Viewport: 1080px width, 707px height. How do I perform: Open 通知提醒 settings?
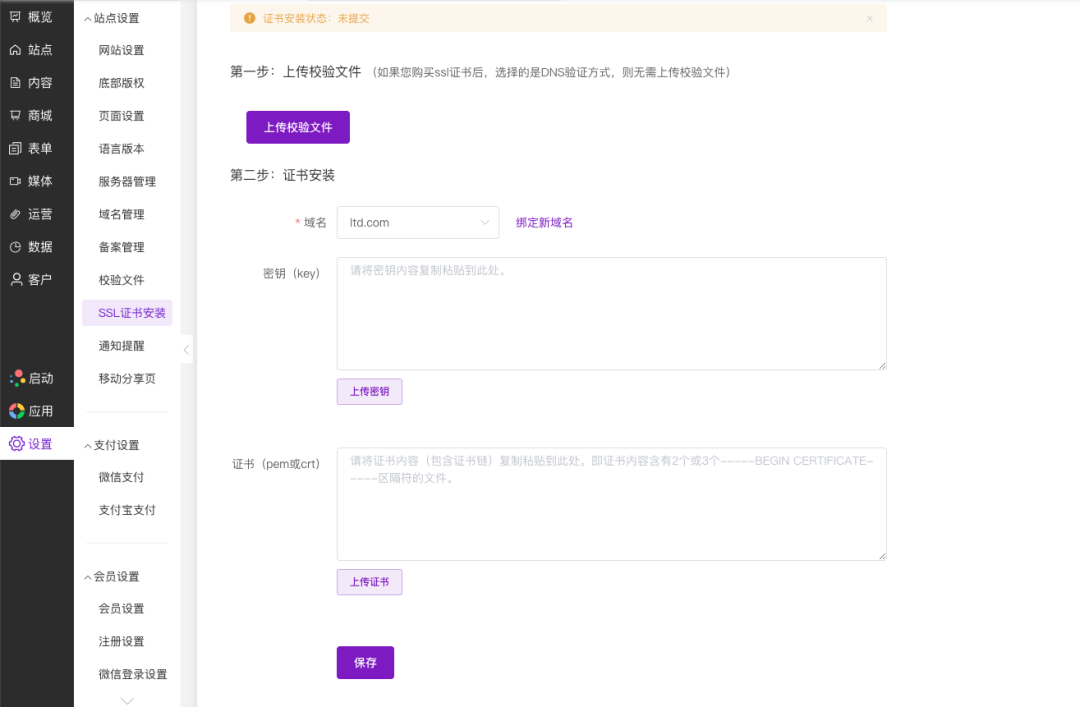coord(121,346)
